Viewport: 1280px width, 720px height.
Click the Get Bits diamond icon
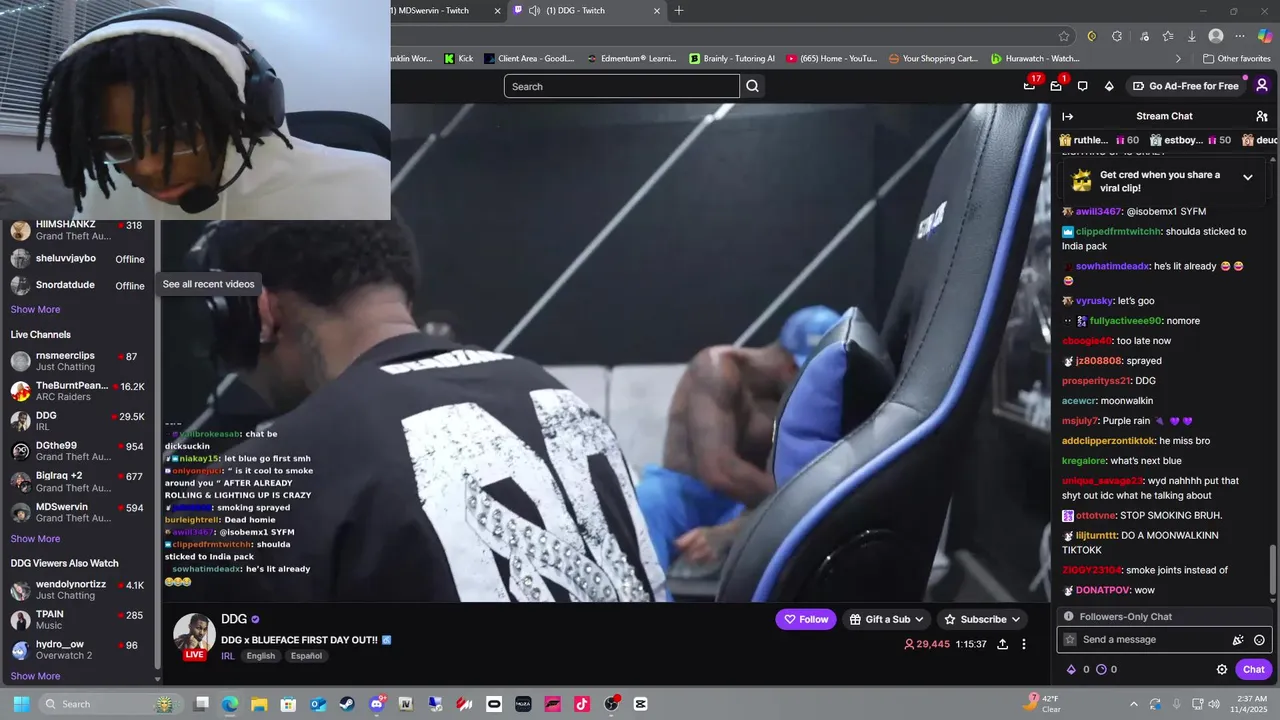[1109, 86]
